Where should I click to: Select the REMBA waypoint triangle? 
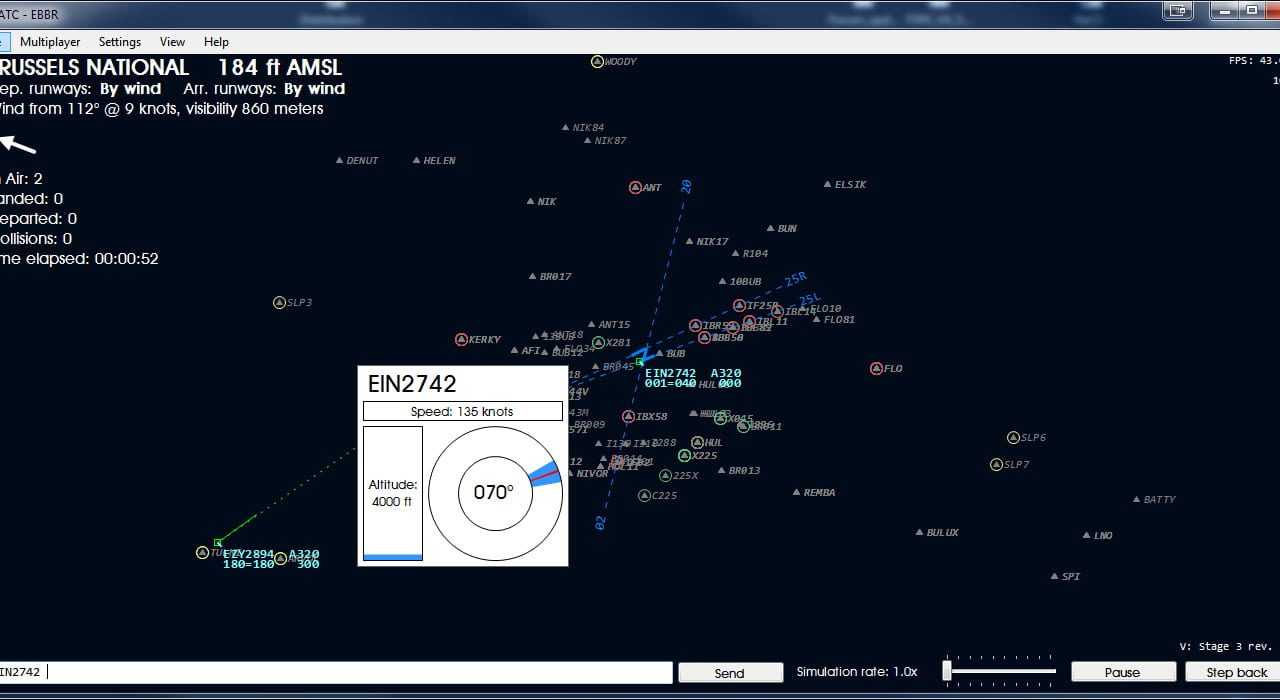pos(796,493)
